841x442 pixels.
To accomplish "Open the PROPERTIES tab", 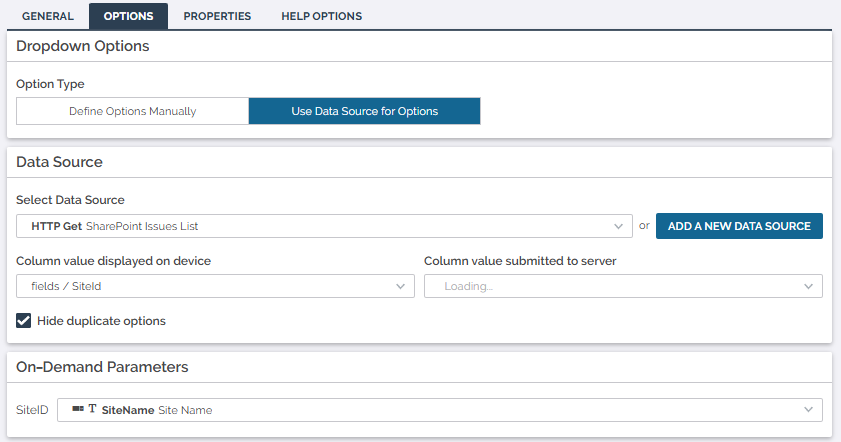I will (x=217, y=16).
